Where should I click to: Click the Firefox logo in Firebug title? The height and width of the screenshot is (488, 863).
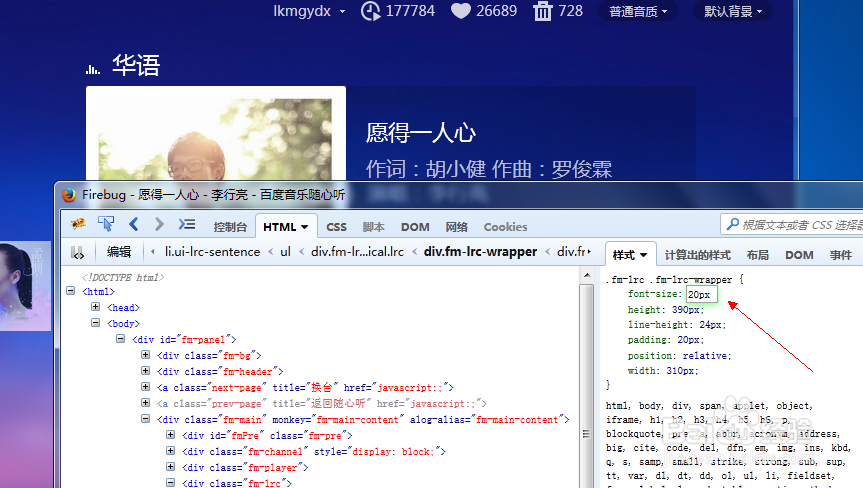point(69,195)
